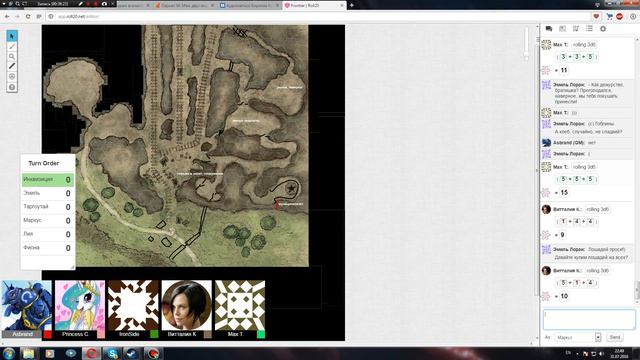Select the arrow Select tool

click(12, 36)
